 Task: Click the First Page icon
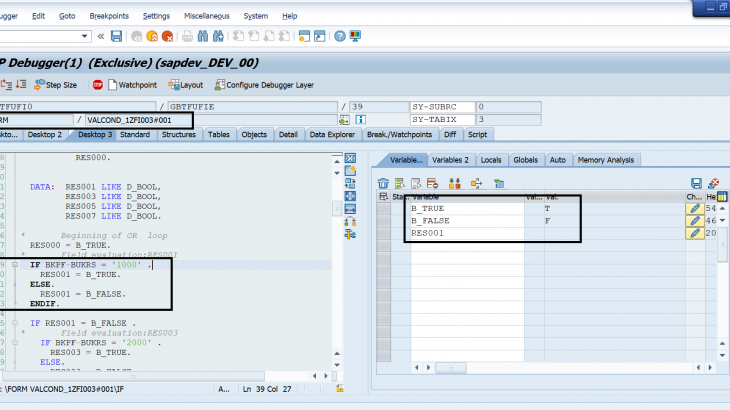tap(238, 36)
